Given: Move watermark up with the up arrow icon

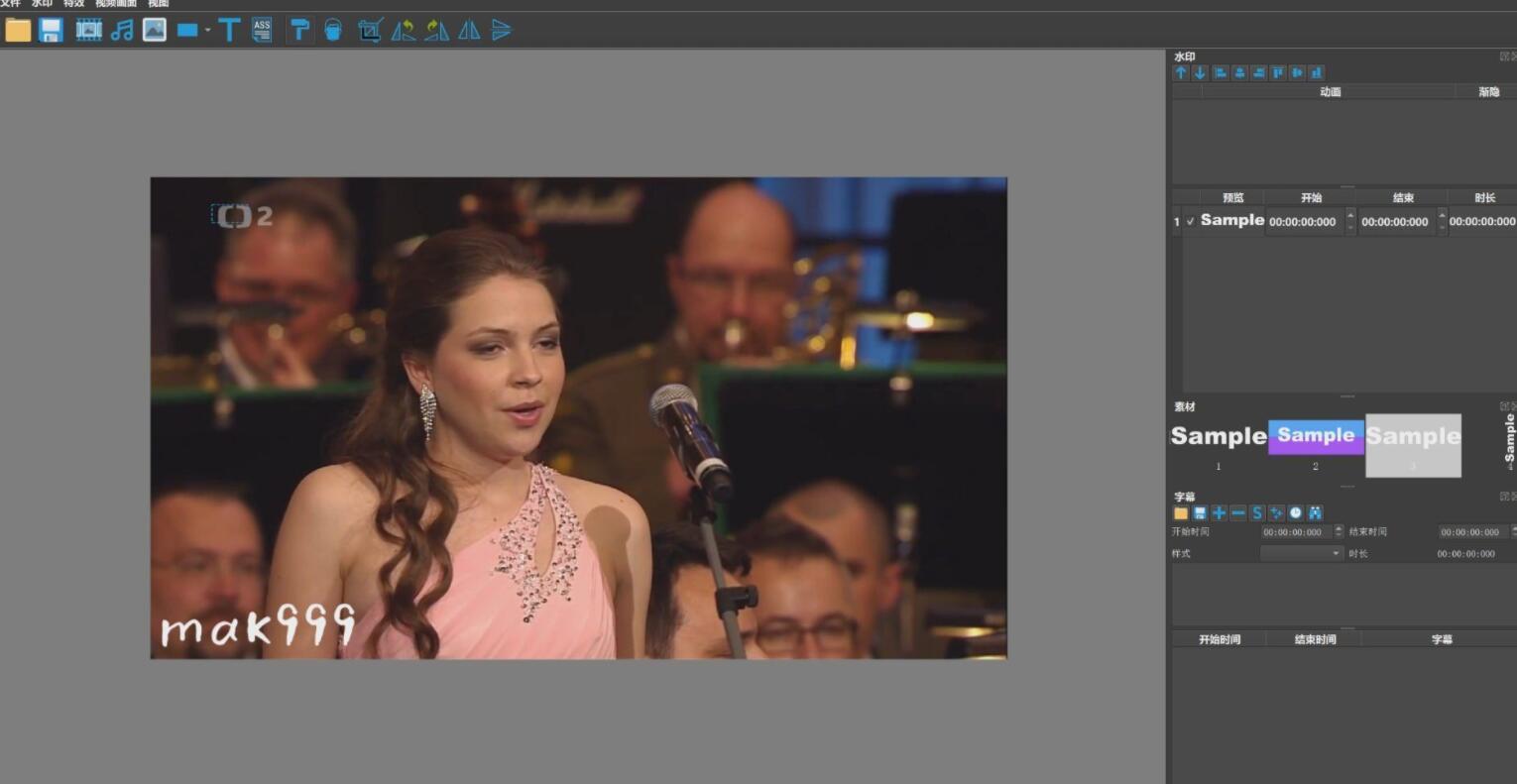Looking at the screenshot, I should [1181, 72].
